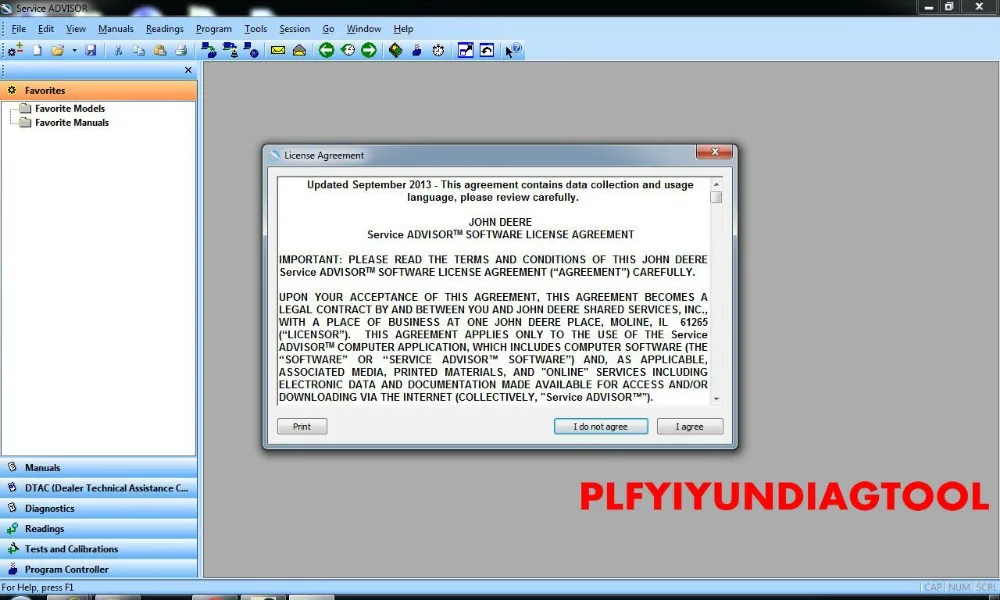The image size is (1000, 600).
Task: Open the Manuals sidebar section
Action: pyautogui.click(x=99, y=467)
